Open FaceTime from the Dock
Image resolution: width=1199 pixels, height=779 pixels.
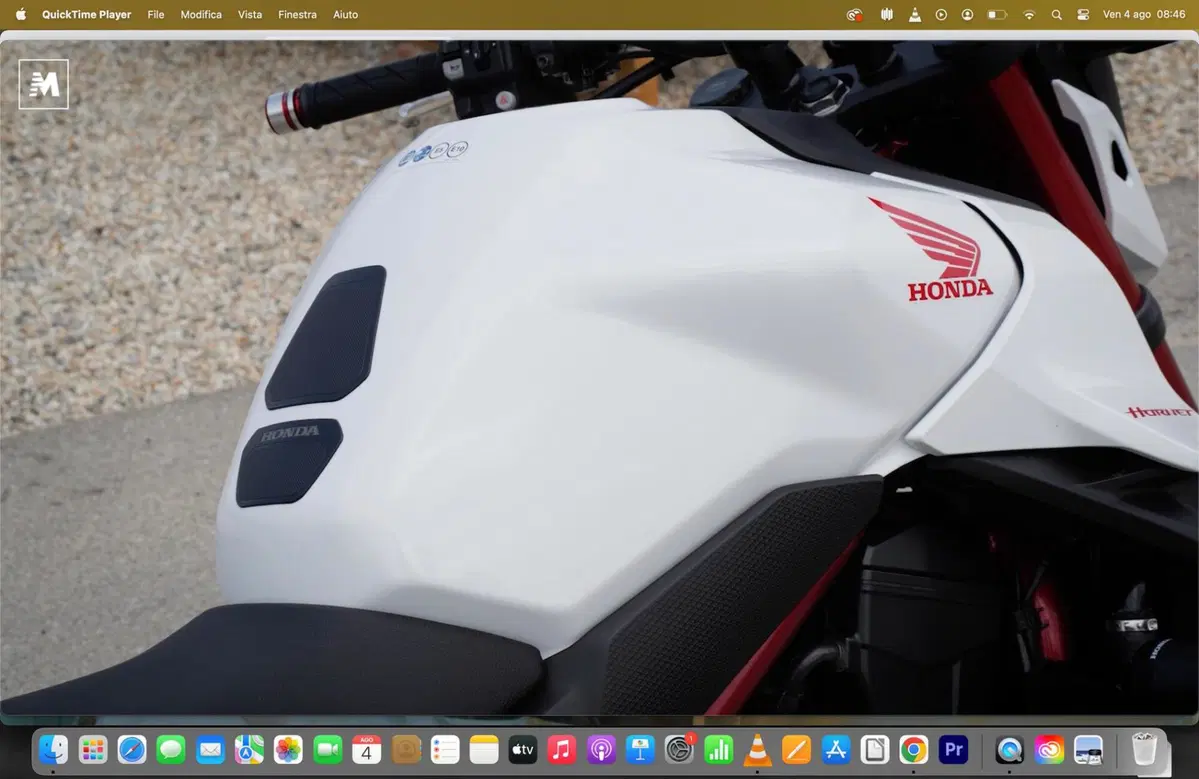click(327, 750)
